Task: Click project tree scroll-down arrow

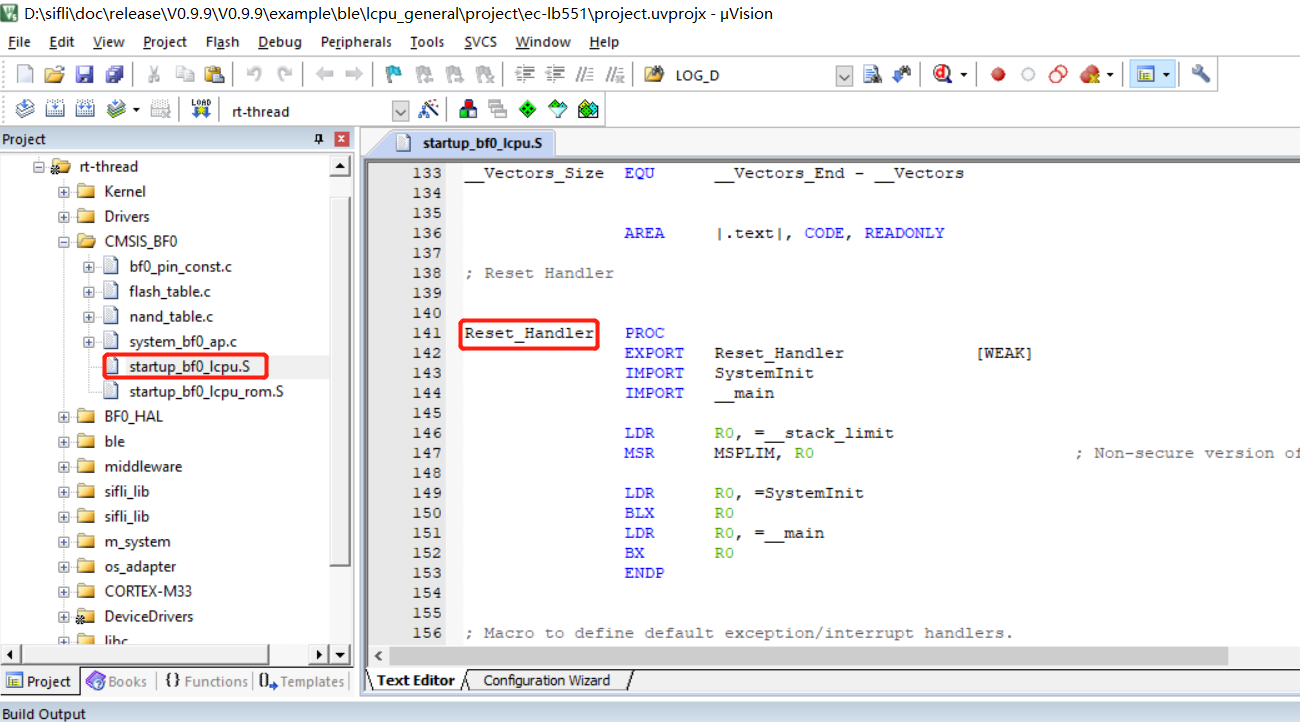Action: pyautogui.click(x=340, y=655)
